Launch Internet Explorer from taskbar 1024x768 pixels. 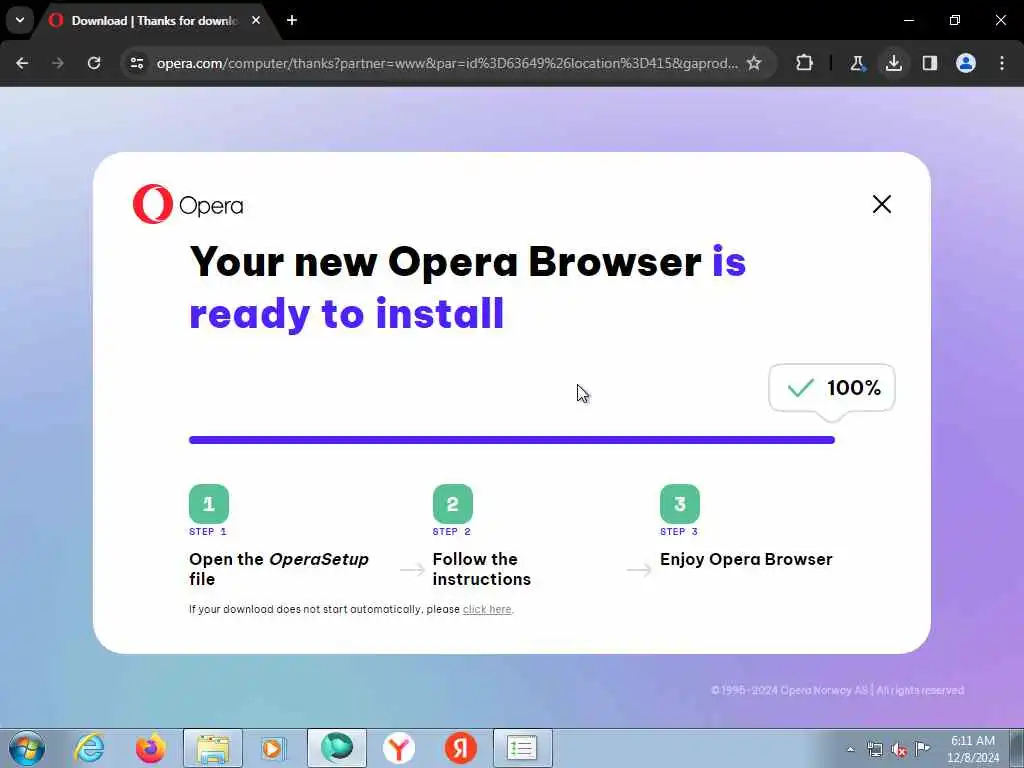(89, 748)
